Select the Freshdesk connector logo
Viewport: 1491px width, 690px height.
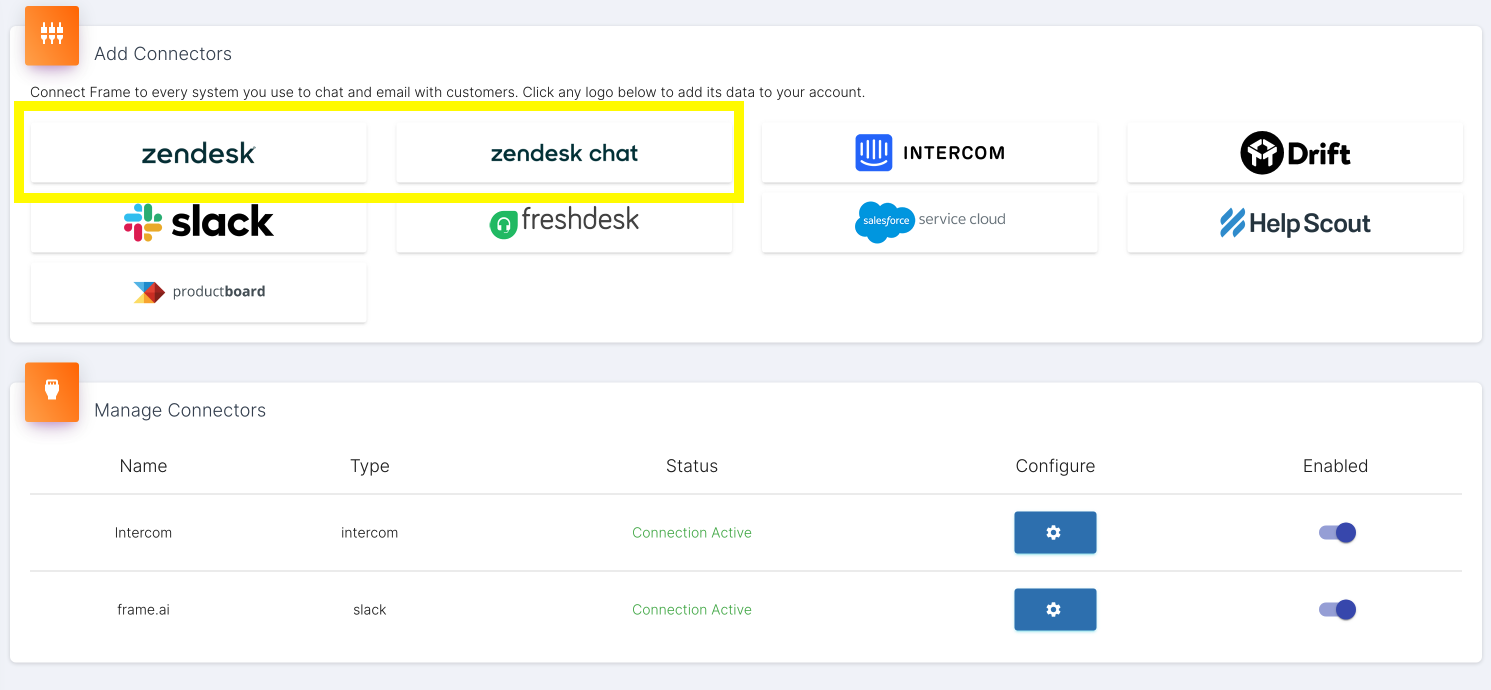coord(564,222)
